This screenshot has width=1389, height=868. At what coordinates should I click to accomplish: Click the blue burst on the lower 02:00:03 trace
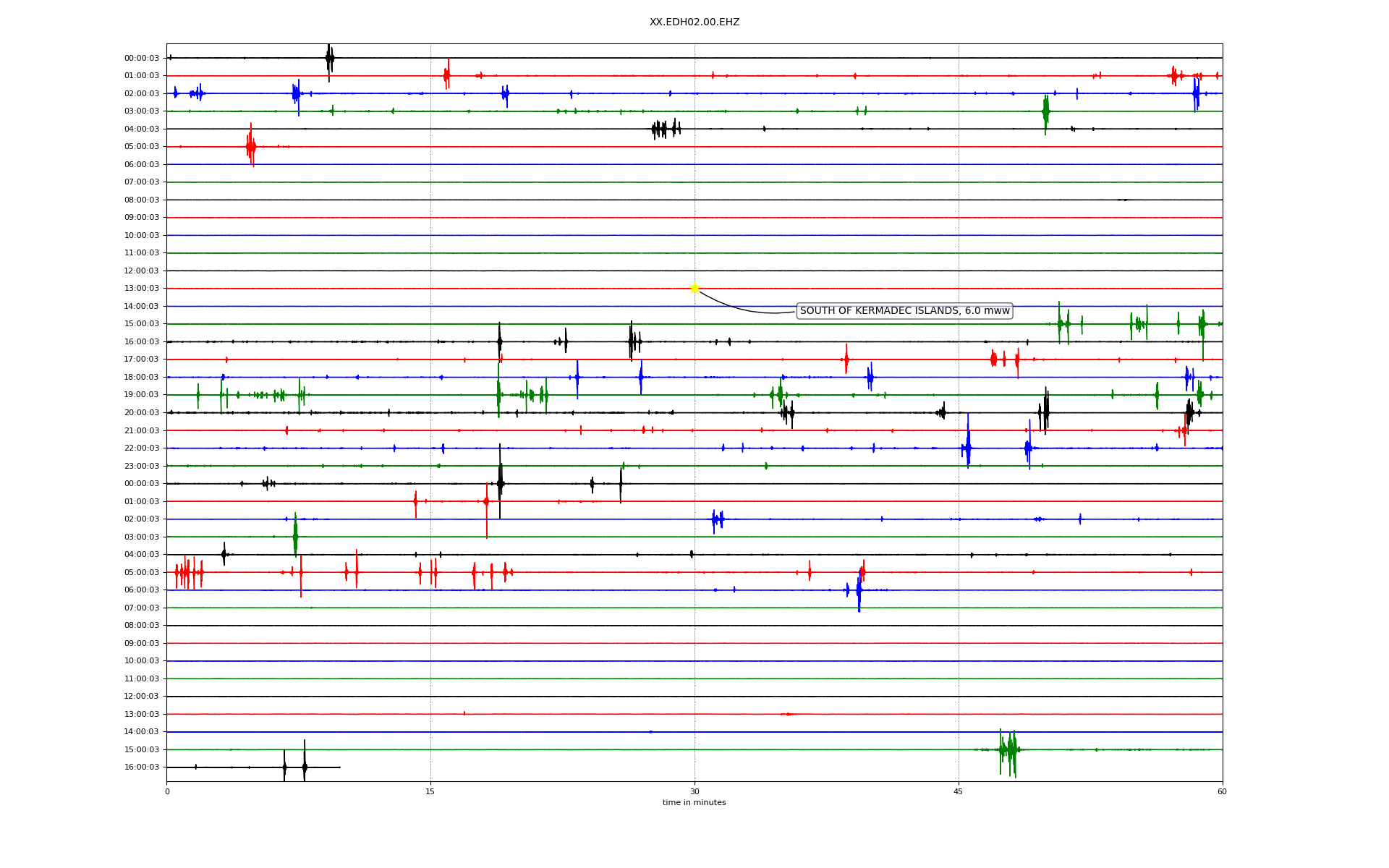coord(717,519)
